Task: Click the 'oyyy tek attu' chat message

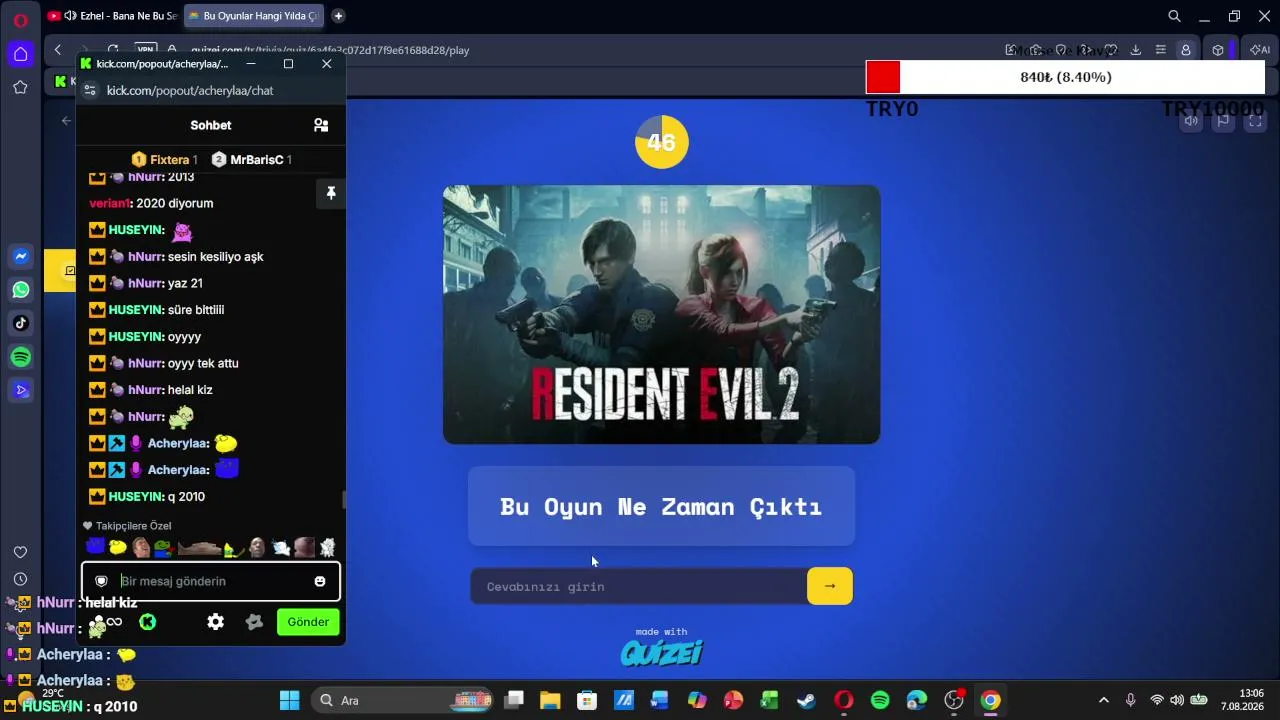Action: click(203, 363)
